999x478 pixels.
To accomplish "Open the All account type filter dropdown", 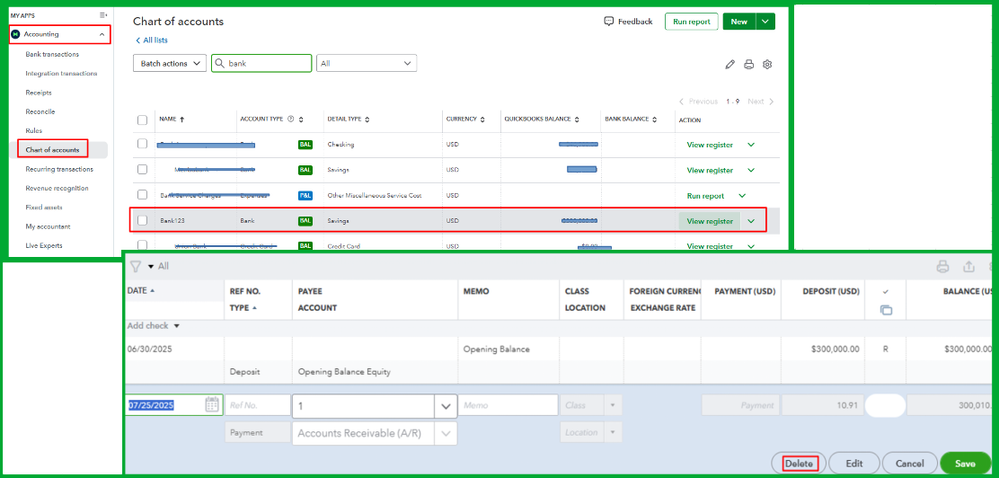I will [x=366, y=63].
